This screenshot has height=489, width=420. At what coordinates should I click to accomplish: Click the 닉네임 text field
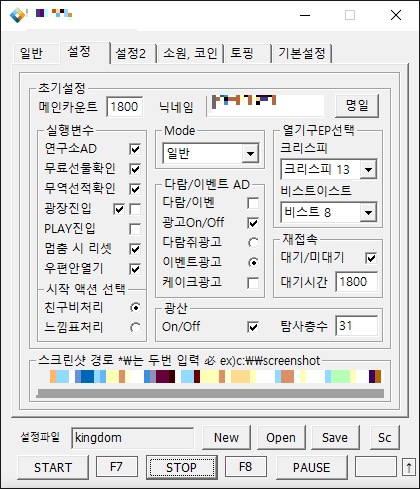click(x=265, y=106)
